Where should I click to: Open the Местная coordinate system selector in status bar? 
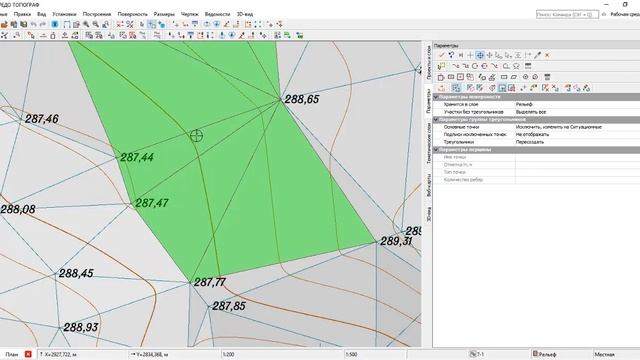click(x=604, y=354)
